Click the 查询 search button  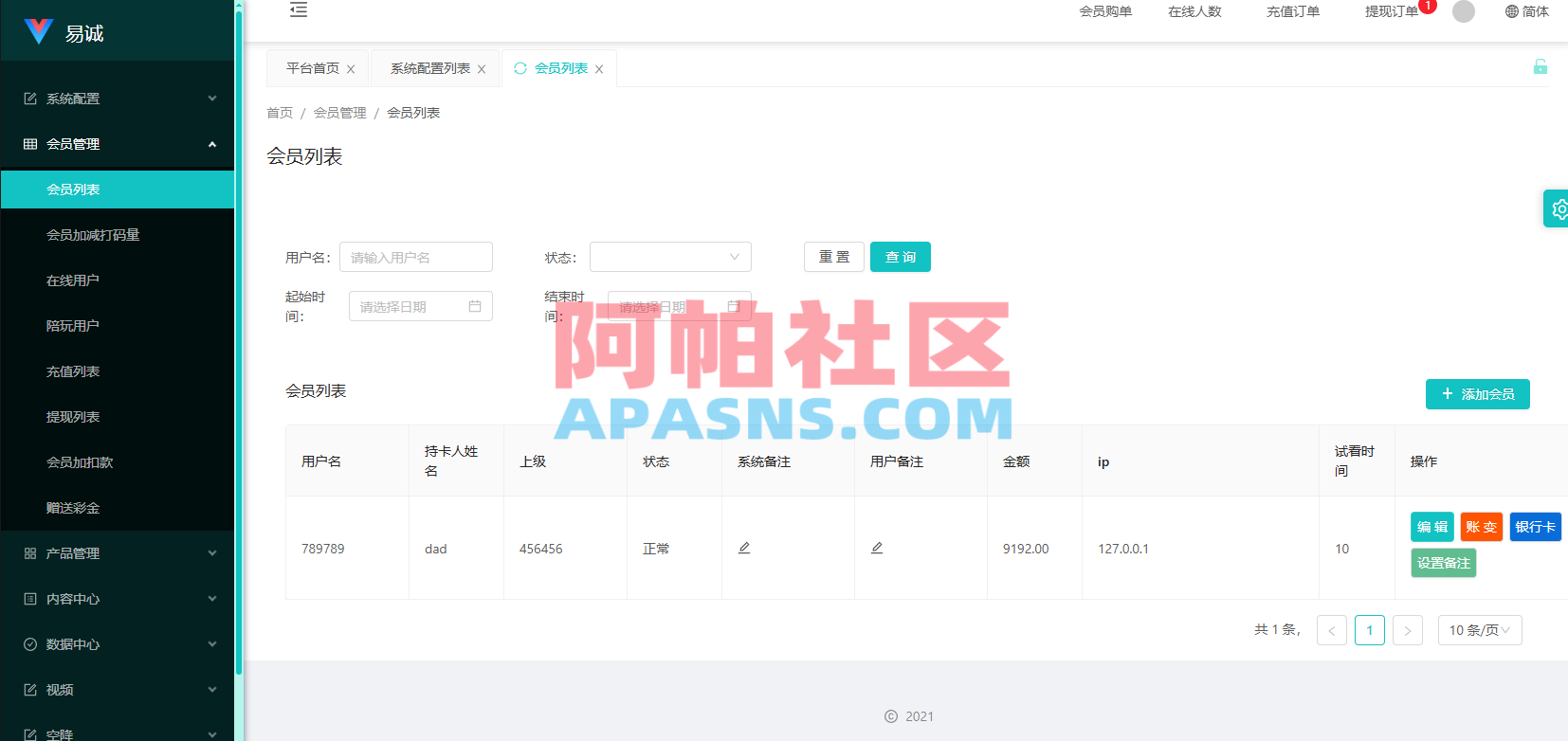click(901, 257)
